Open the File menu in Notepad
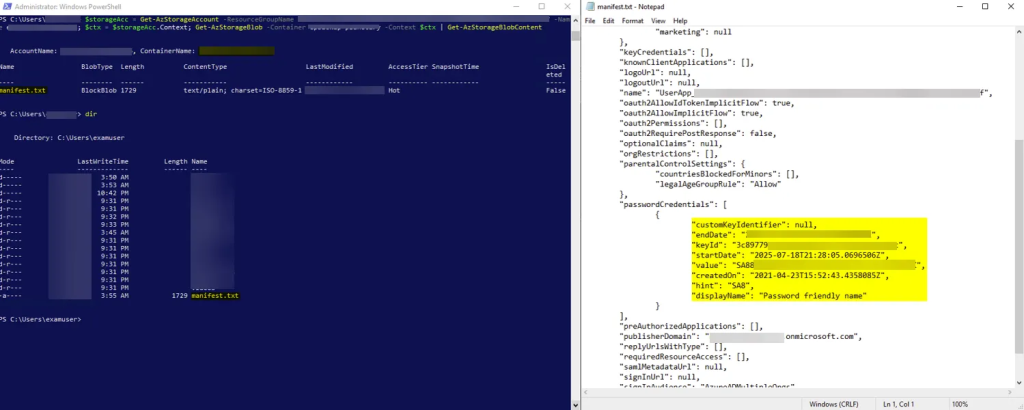 590,20
